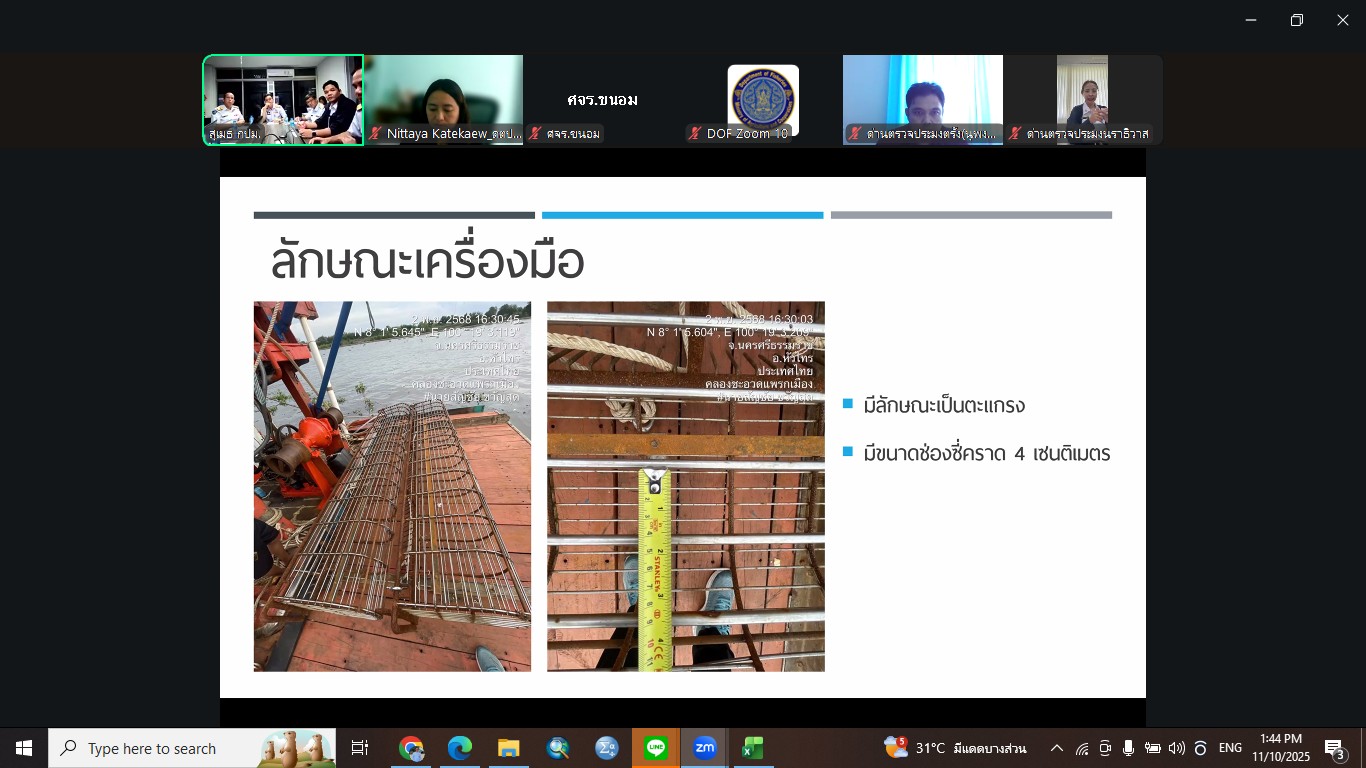Expand the hidden system tray icons chevron
This screenshot has width=1366, height=768.
[1057, 748]
